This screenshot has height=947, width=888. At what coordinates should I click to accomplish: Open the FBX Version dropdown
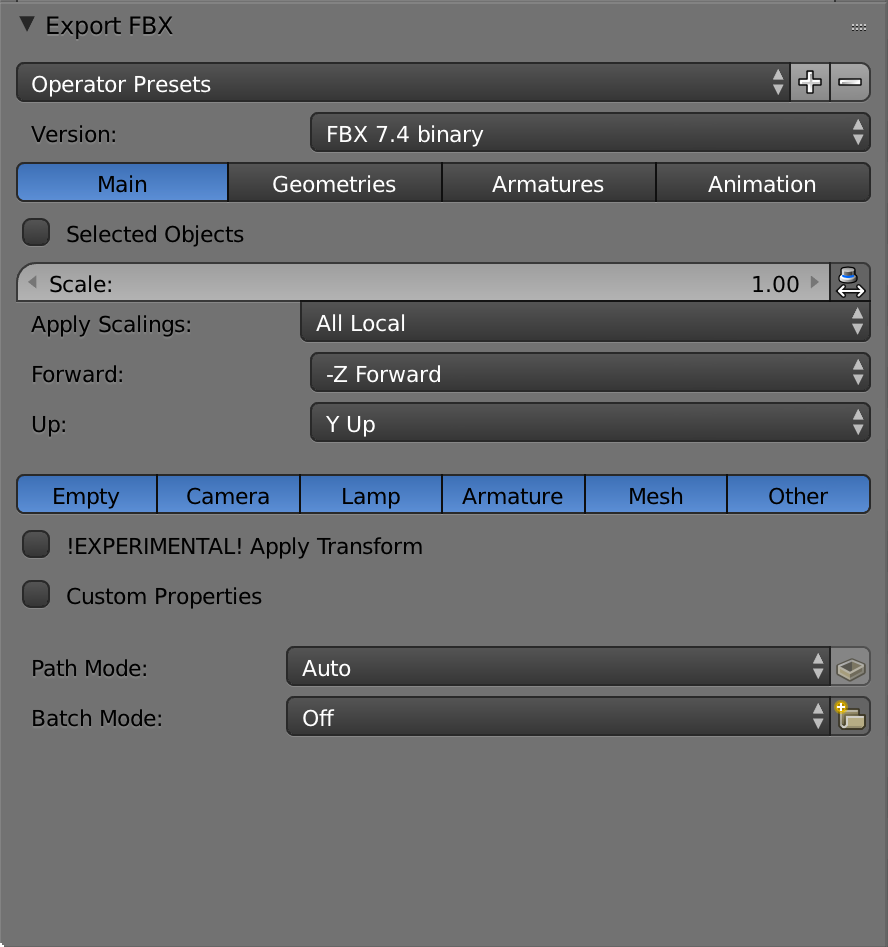[590, 133]
